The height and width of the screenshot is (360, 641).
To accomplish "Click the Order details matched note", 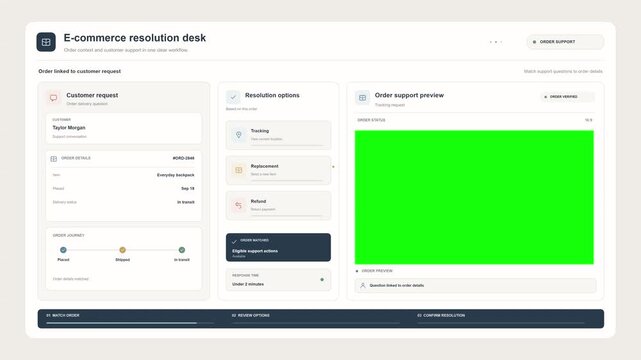I will [x=70, y=279].
